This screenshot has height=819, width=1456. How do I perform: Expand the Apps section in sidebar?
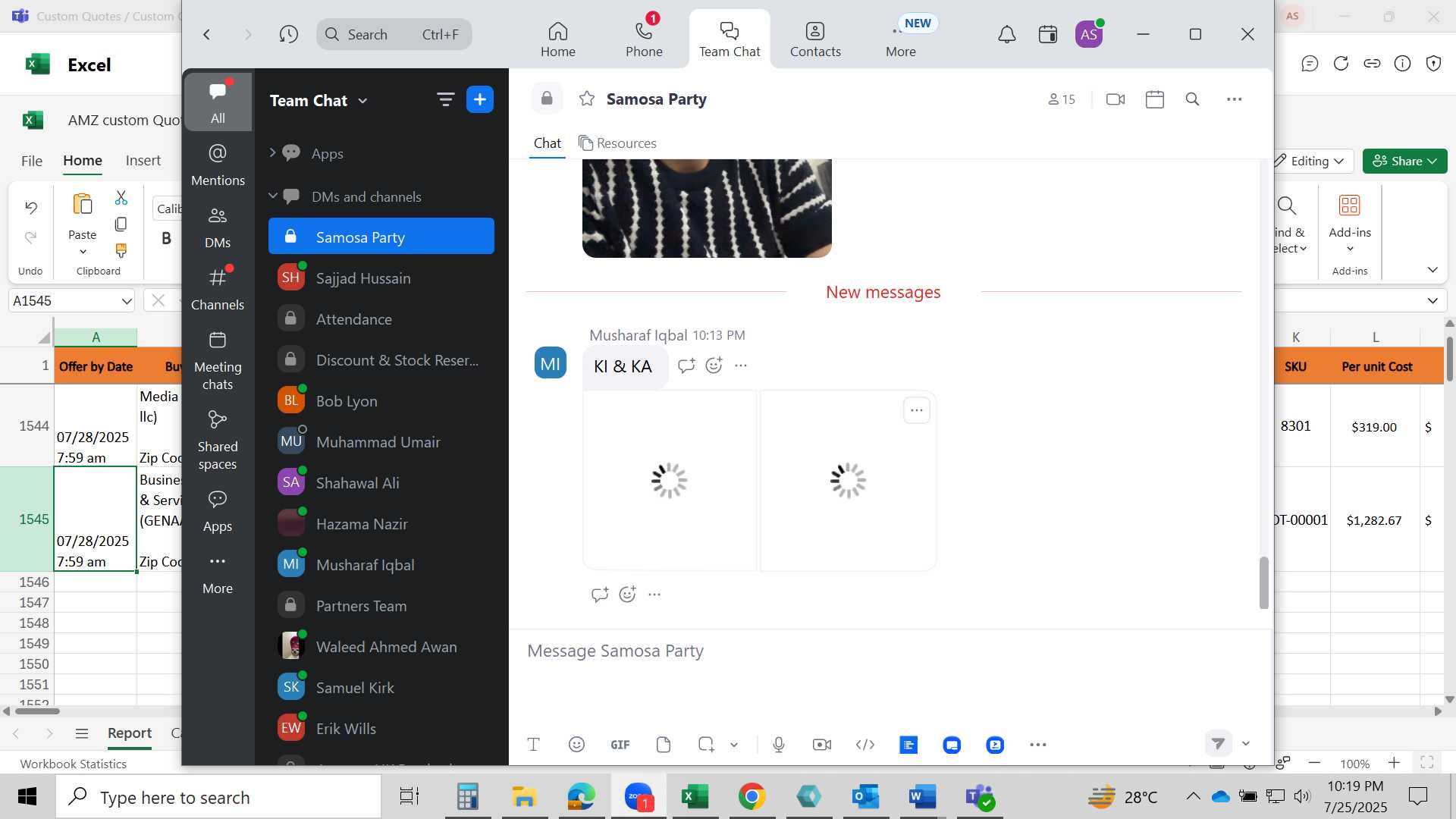(x=272, y=153)
